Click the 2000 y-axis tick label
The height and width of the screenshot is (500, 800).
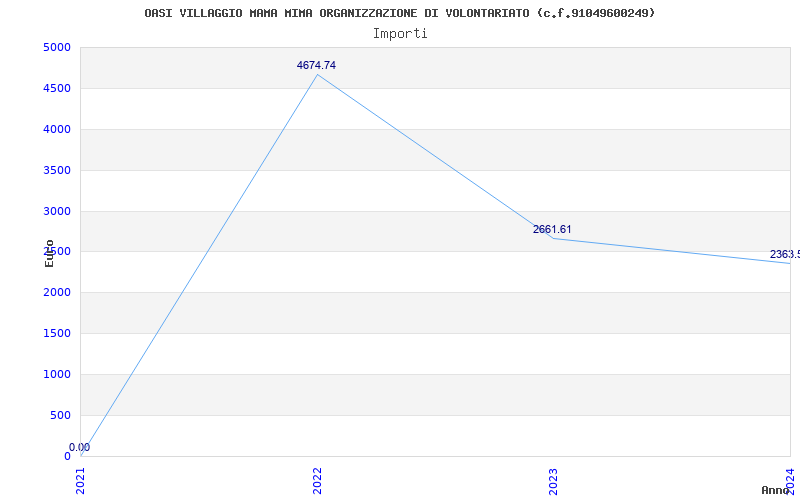(x=57, y=292)
